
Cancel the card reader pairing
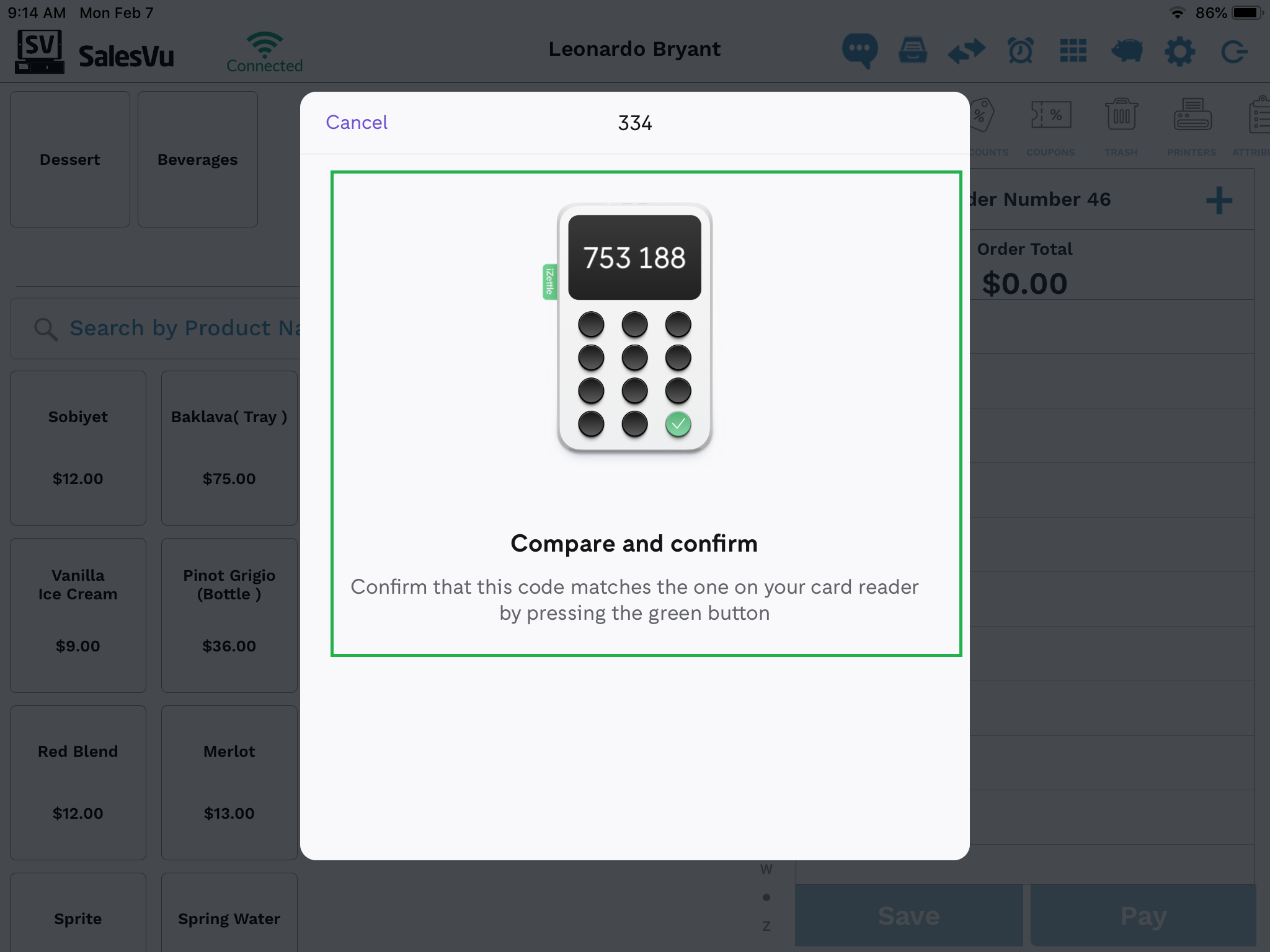(357, 123)
